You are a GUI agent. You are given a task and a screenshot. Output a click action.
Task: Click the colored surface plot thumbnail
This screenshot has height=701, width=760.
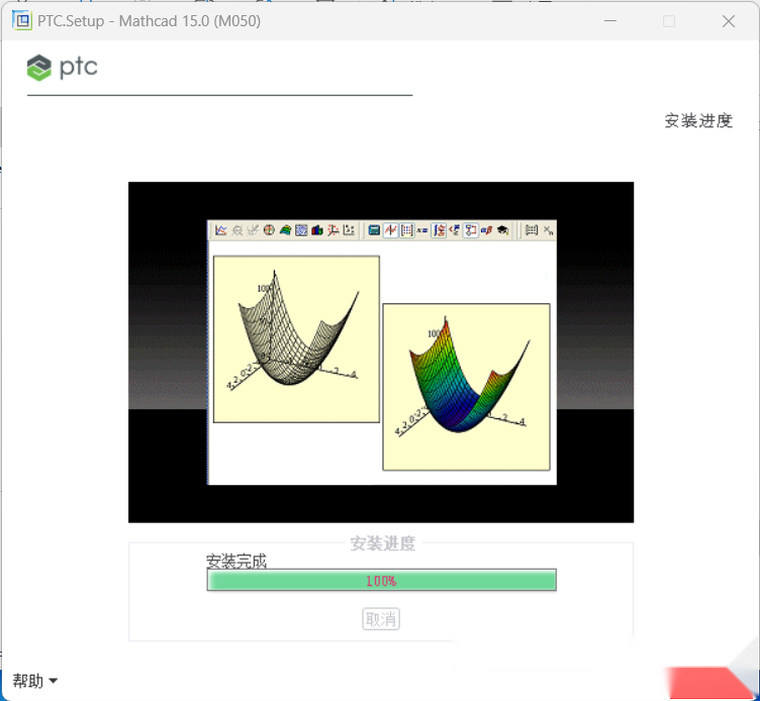pyautogui.click(x=466, y=386)
